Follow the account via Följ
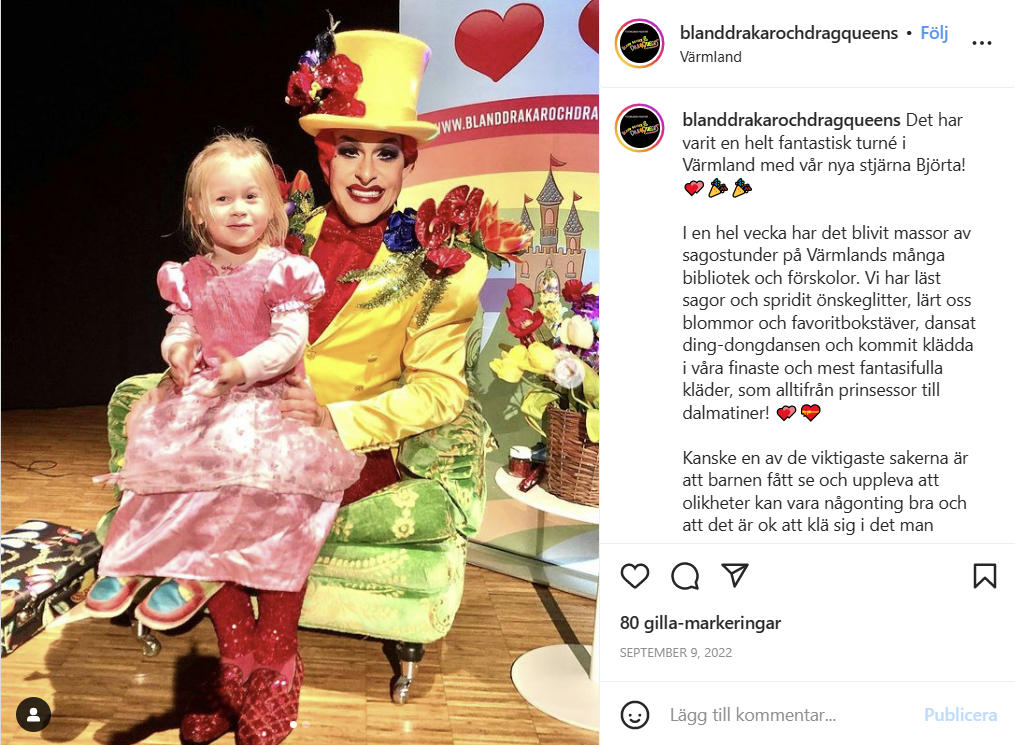Screen dimensions: 1015x745 (x=934, y=33)
